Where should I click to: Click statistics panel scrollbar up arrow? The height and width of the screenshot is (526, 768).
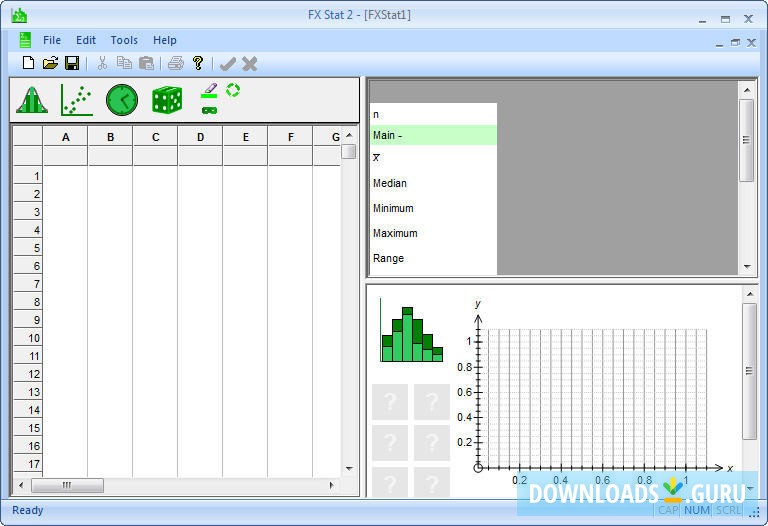[747, 90]
